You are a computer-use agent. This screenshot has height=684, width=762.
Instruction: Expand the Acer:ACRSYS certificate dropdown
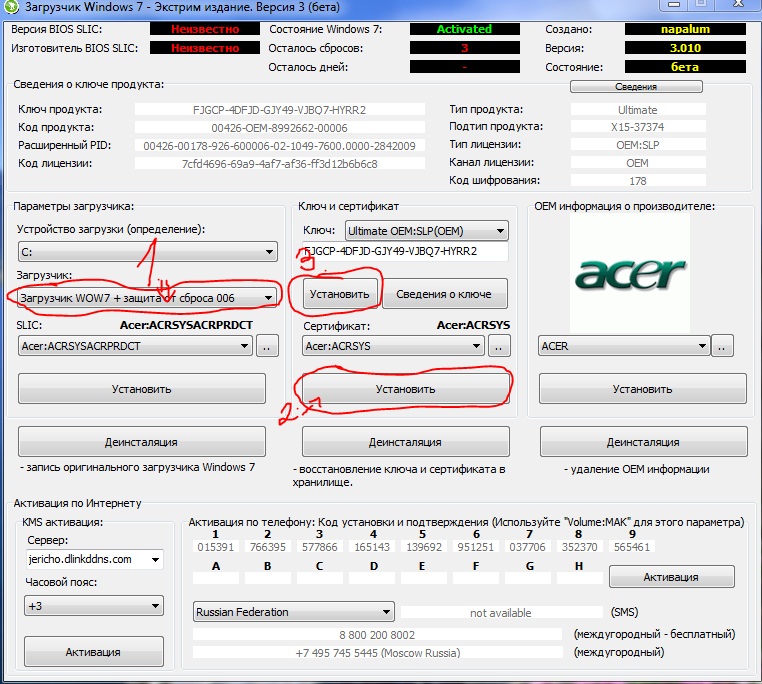tap(394, 346)
